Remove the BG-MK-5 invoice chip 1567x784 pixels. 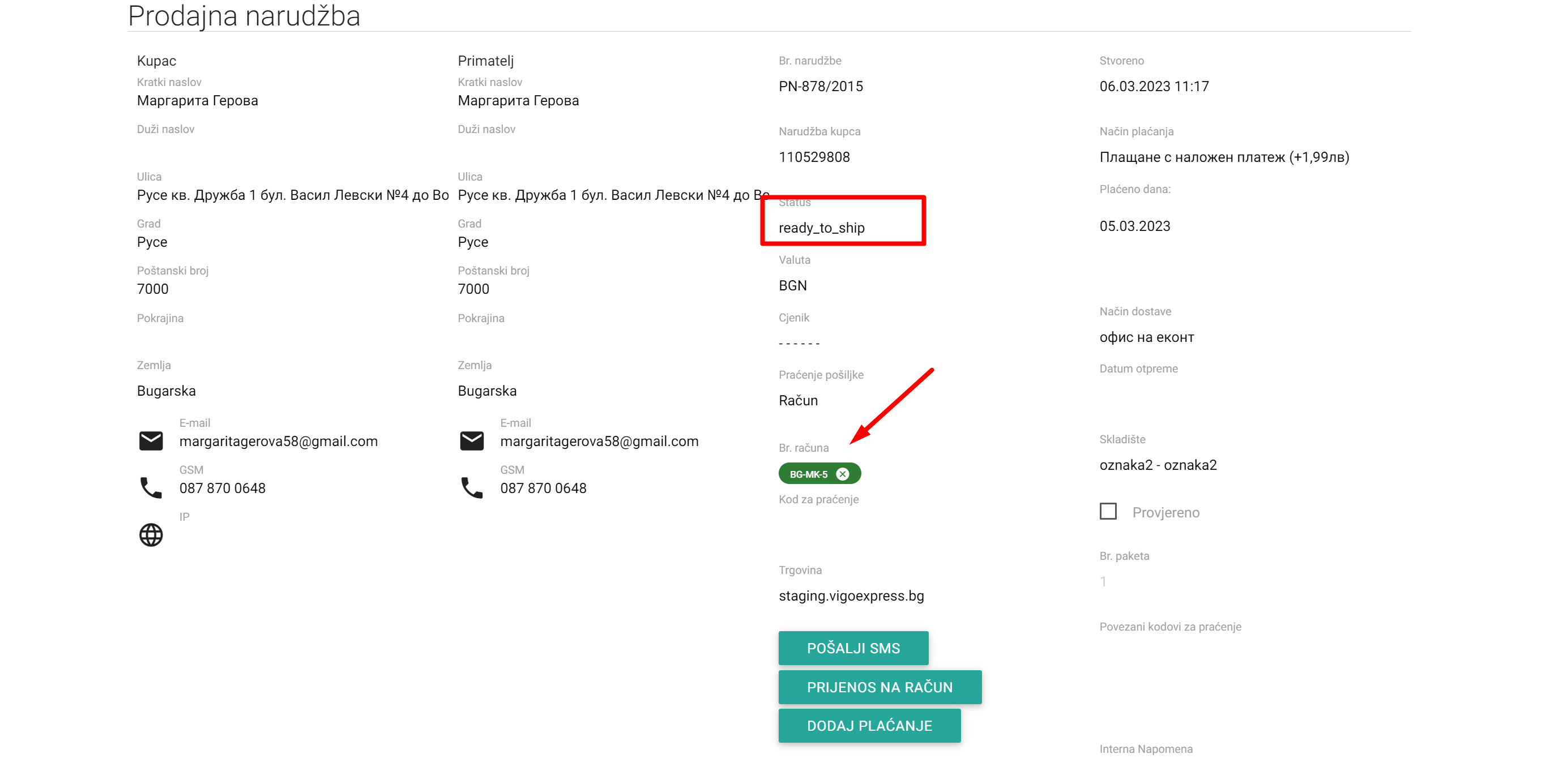pyautogui.click(x=843, y=474)
